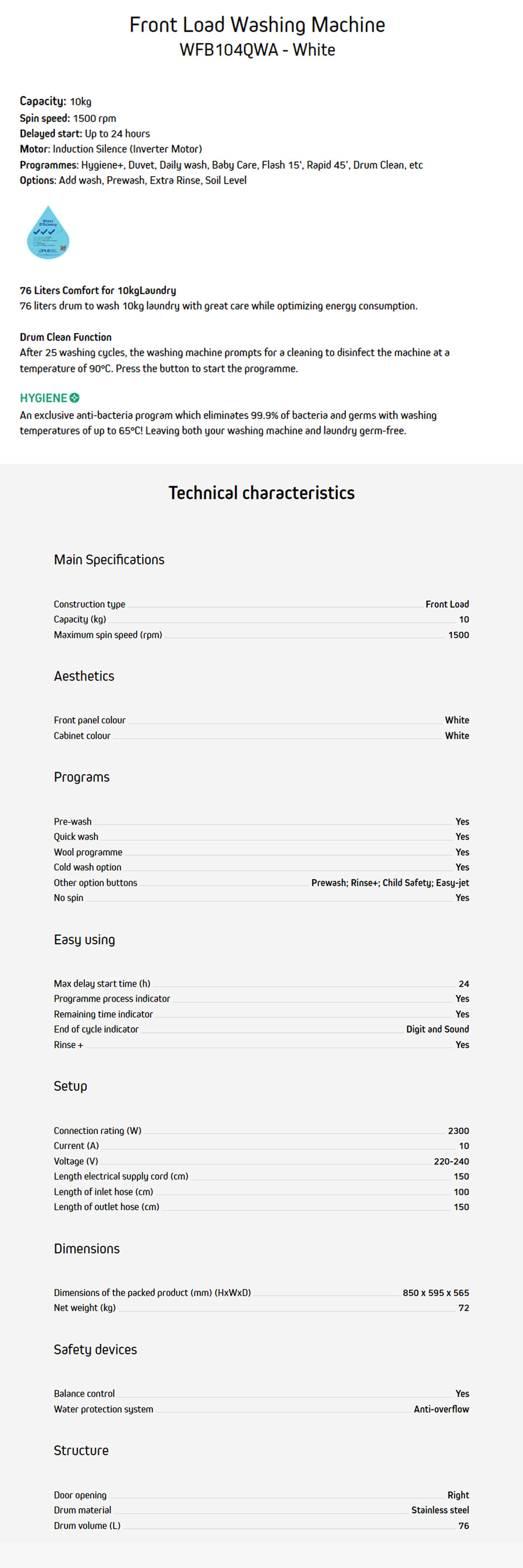Click the Front Load Washing Machine title
The height and width of the screenshot is (1568, 523).
point(257,25)
